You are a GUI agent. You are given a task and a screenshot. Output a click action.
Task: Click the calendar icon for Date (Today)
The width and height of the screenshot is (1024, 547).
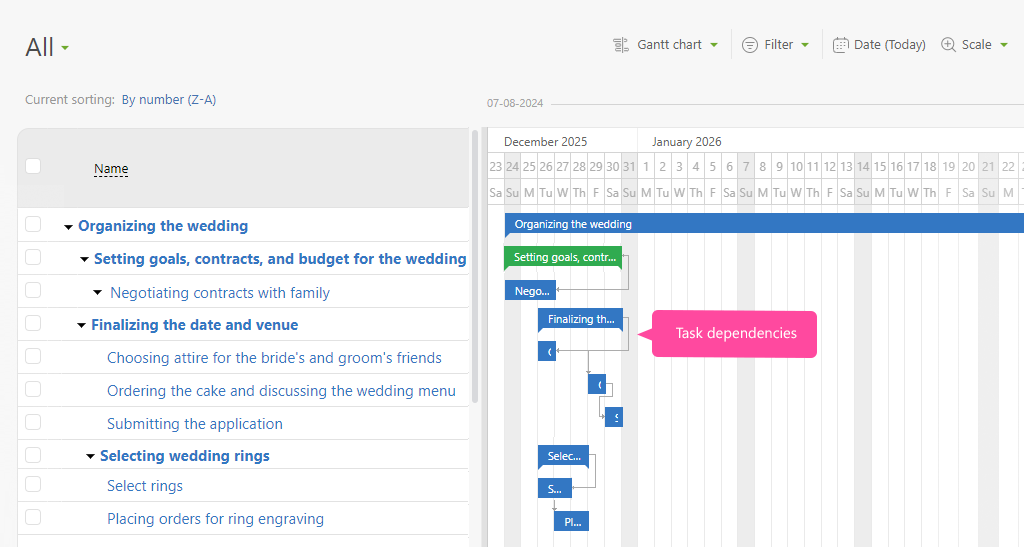pos(841,45)
